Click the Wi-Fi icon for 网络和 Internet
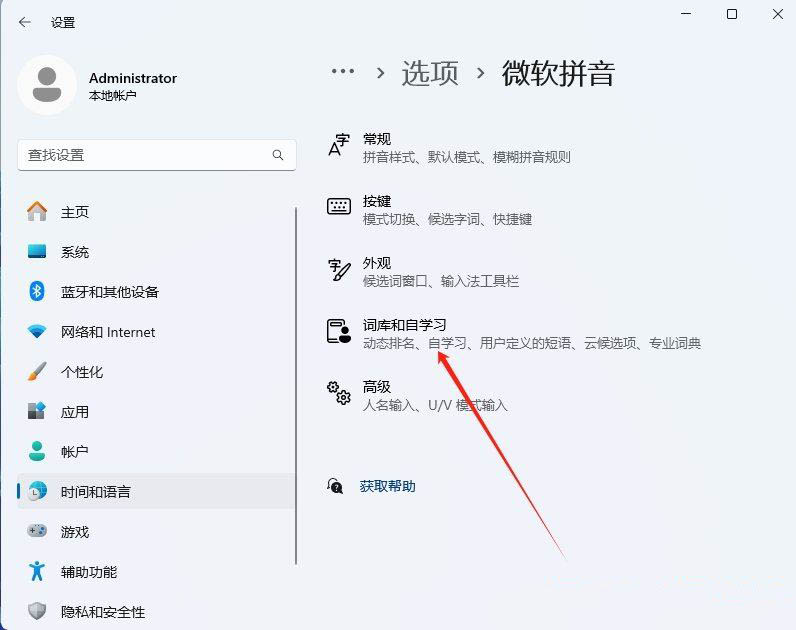Image resolution: width=796 pixels, height=630 pixels. click(37, 331)
